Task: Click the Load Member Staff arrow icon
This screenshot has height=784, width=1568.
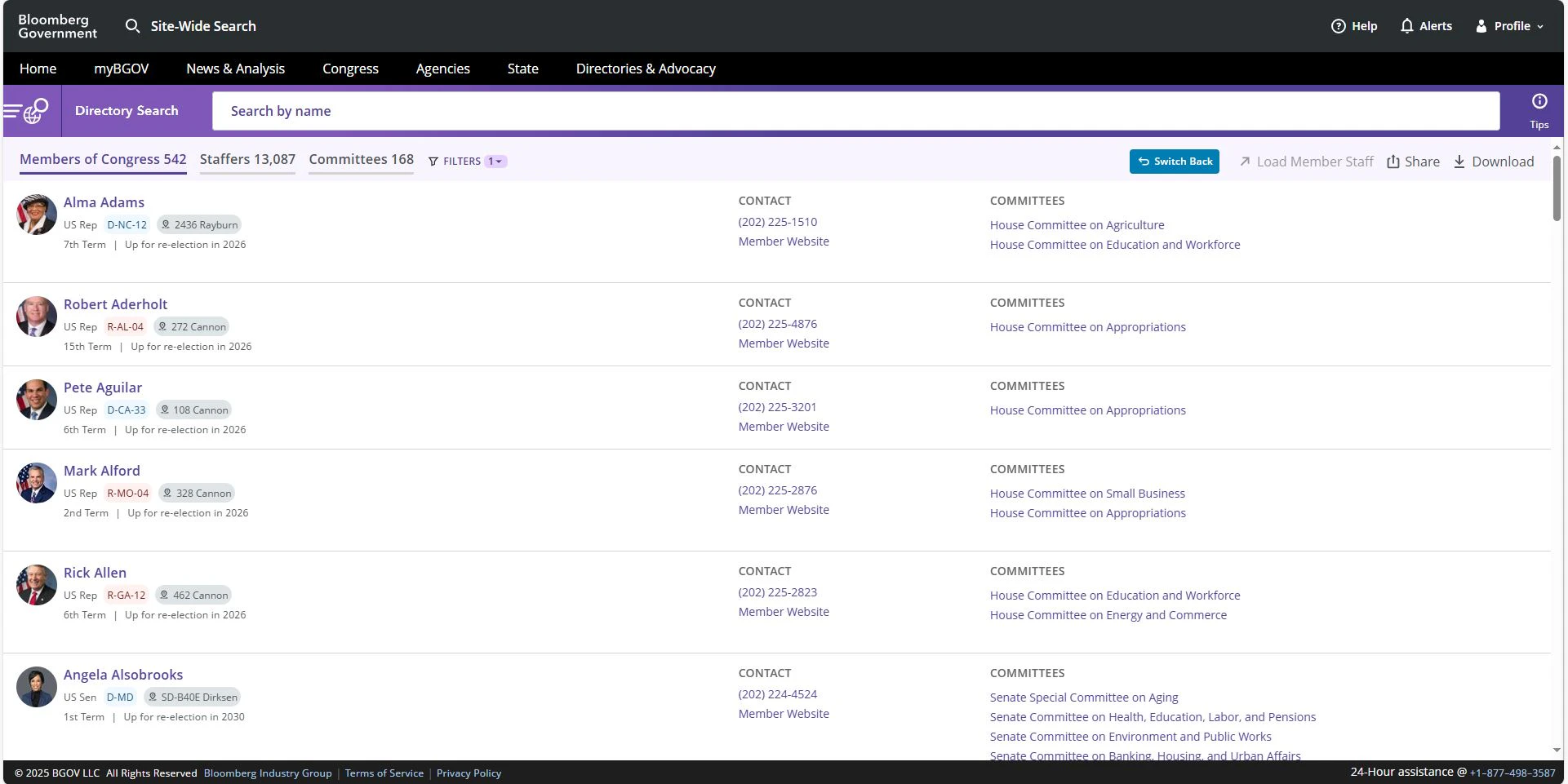Action: (1244, 162)
